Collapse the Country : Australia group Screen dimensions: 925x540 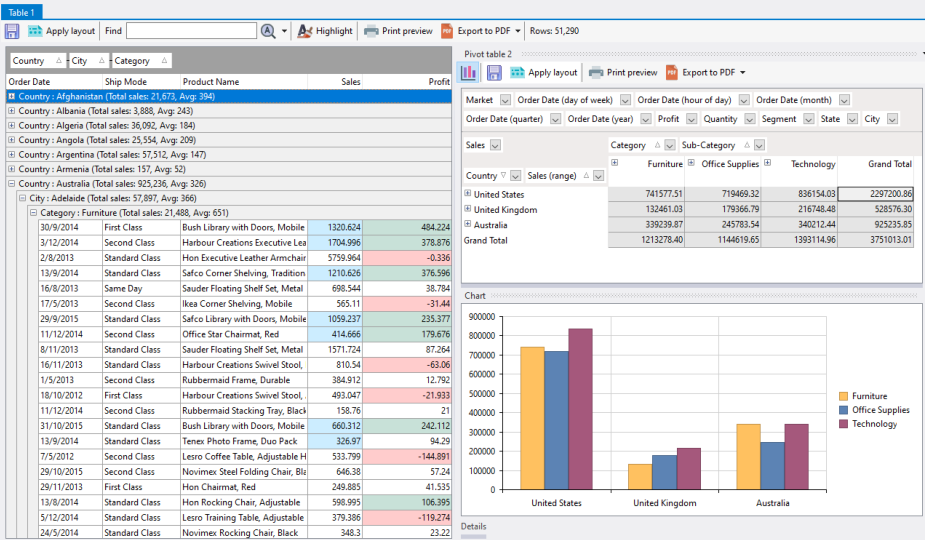coord(12,184)
